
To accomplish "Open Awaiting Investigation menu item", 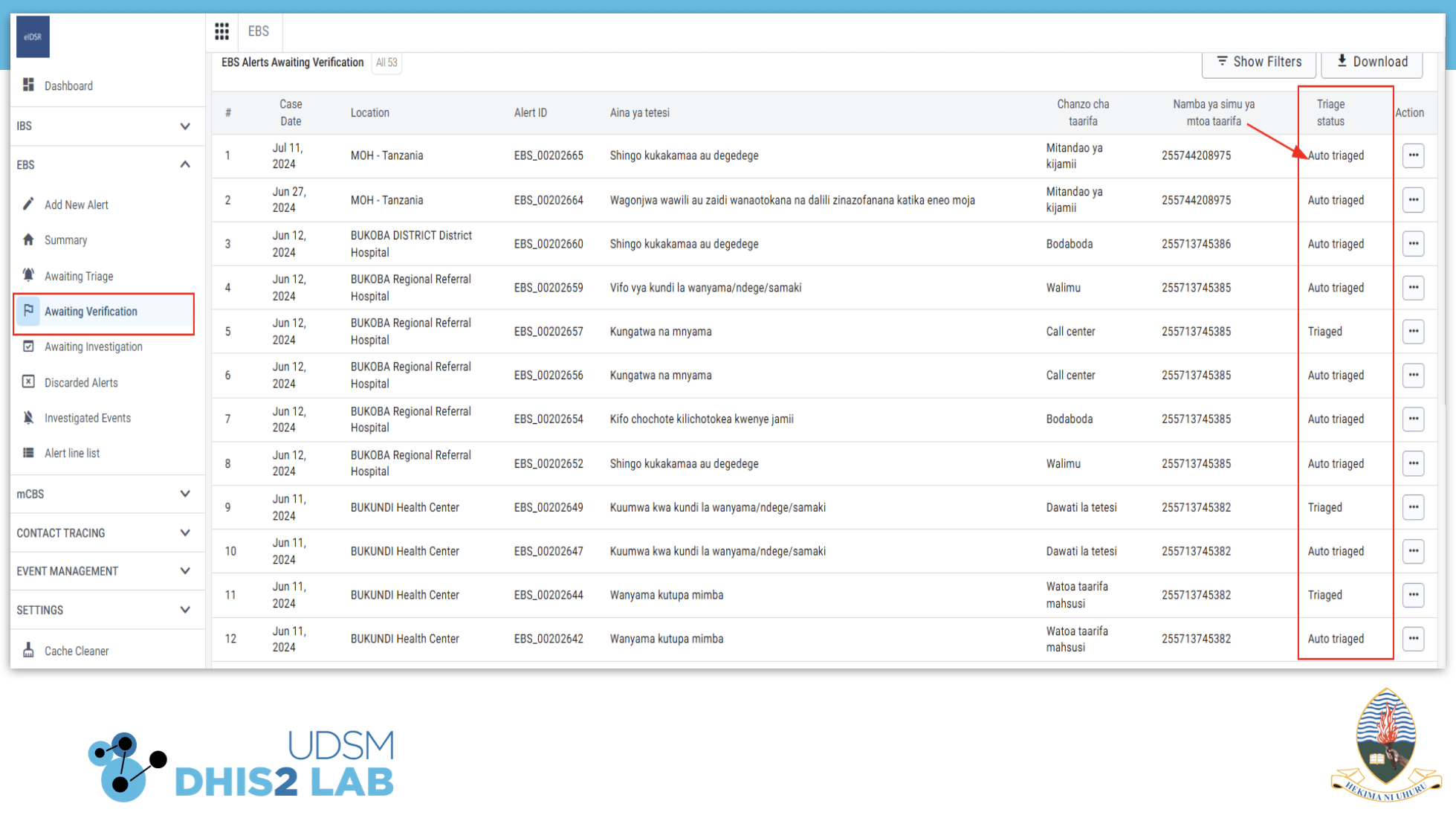I will pos(93,347).
